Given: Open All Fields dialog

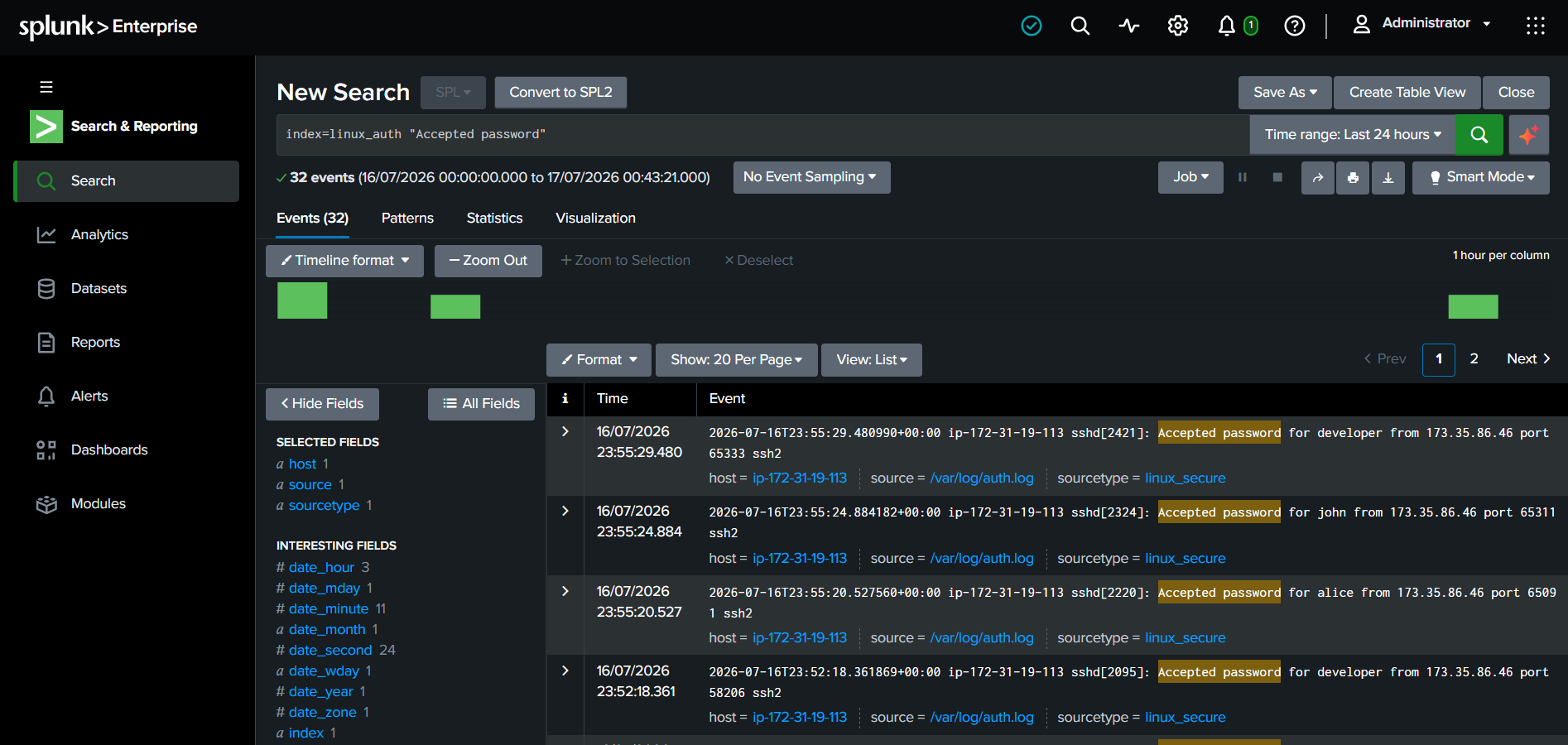Looking at the screenshot, I should pos(481,404).
